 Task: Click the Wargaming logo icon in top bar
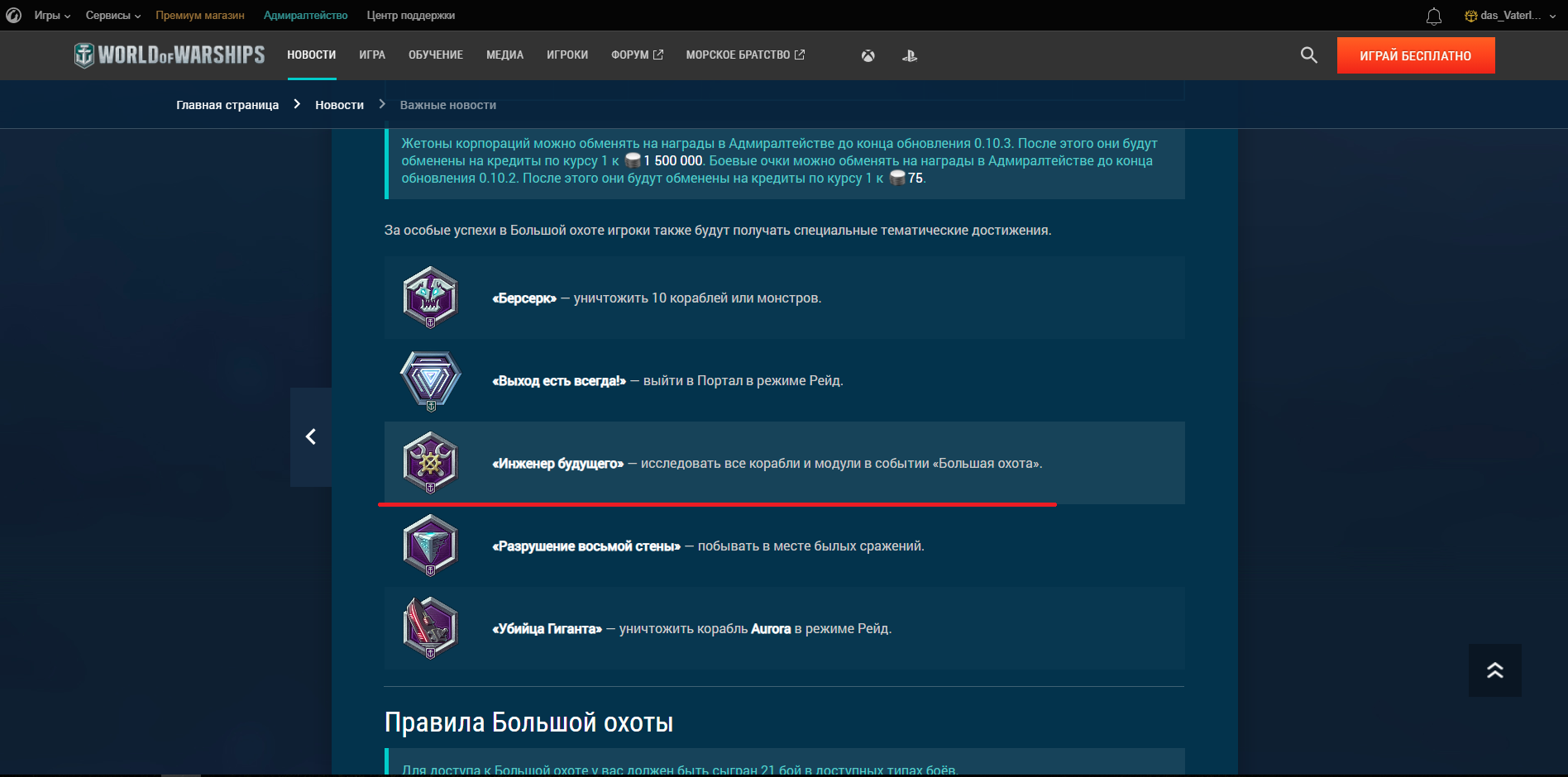(x=13, y=15)
